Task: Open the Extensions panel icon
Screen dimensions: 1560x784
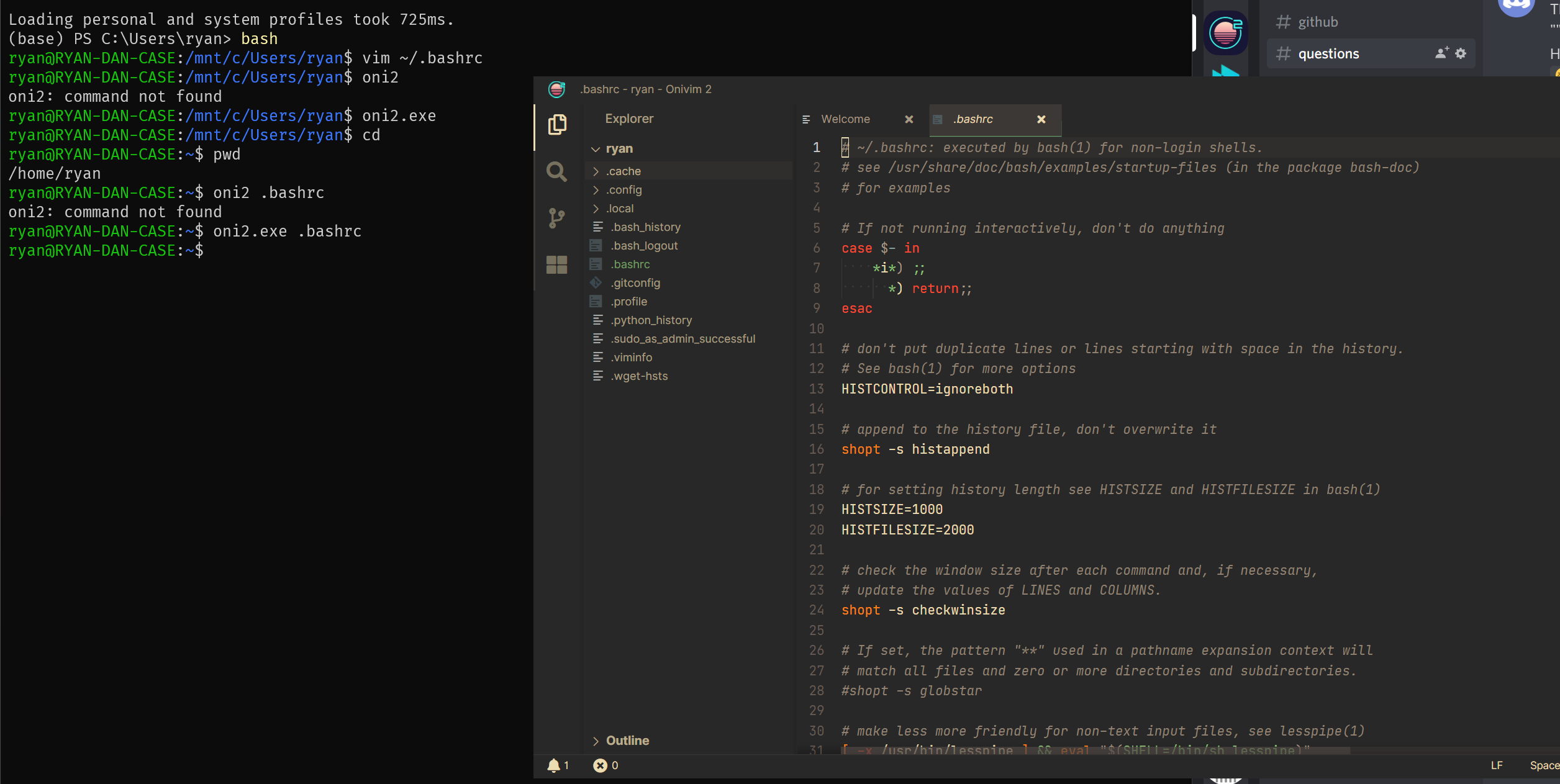Action: click(556, 264)
